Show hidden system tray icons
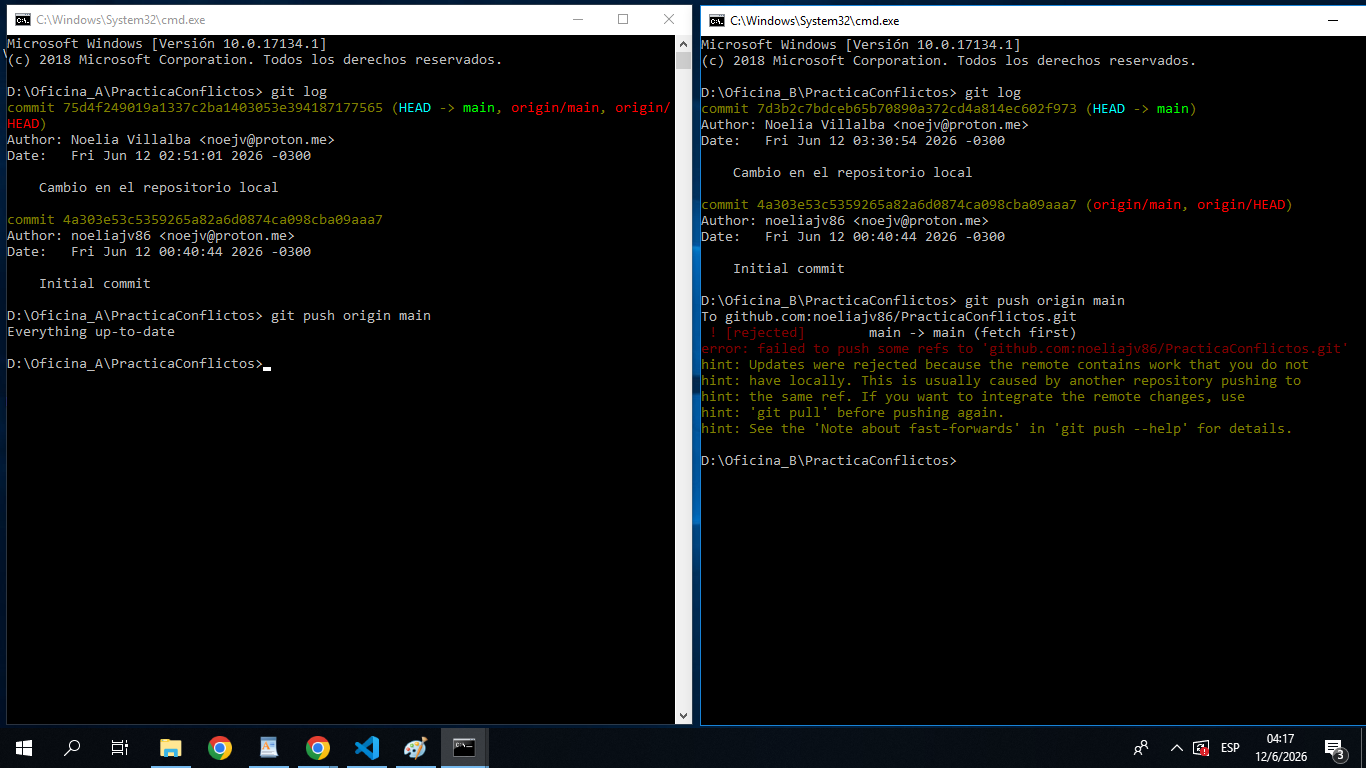This screenshot has width=1366, height=768. pyautogui.click(x=1176, y=747)
